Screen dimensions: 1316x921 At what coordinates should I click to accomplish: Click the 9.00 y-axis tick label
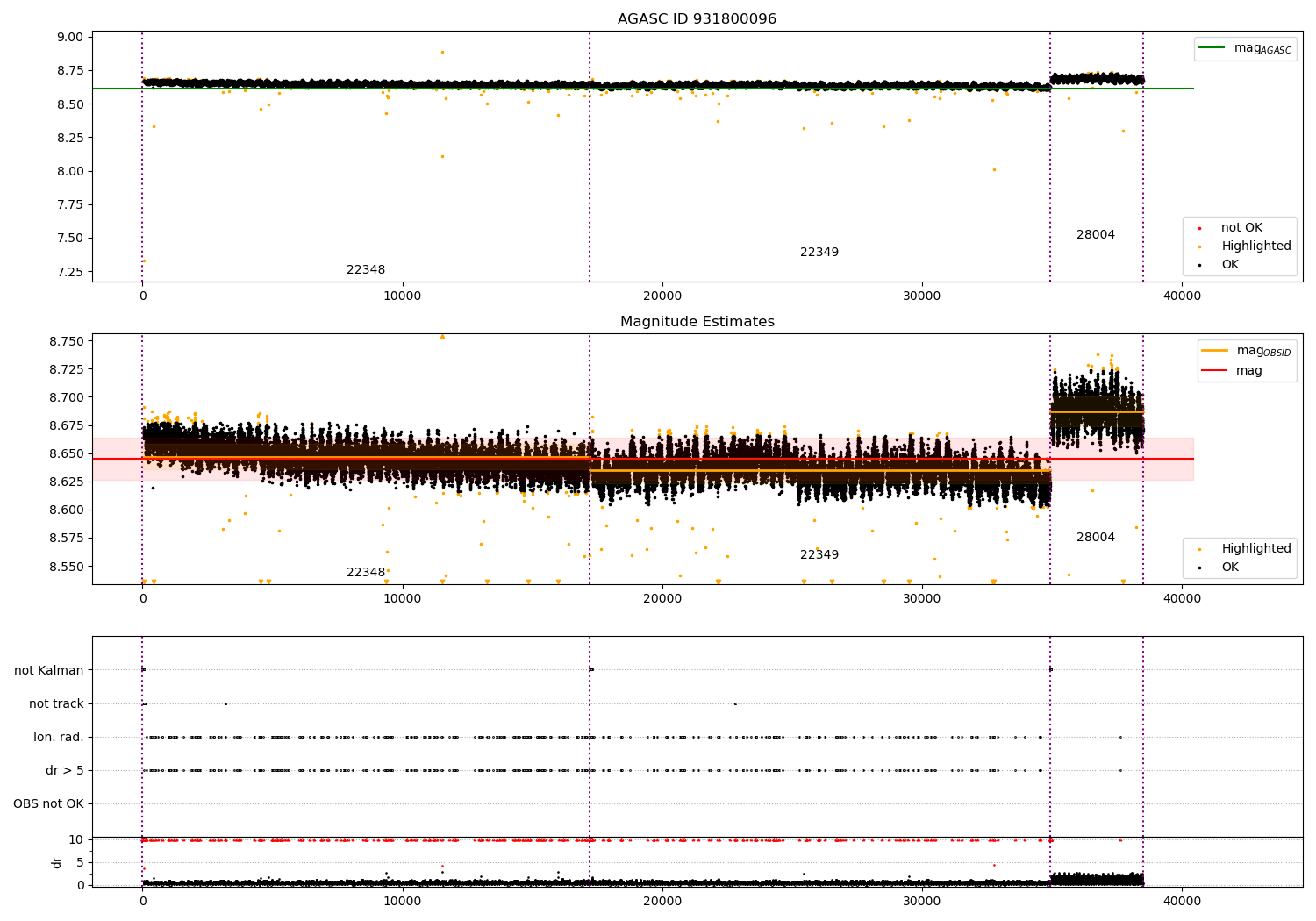[x=70, y=38]
